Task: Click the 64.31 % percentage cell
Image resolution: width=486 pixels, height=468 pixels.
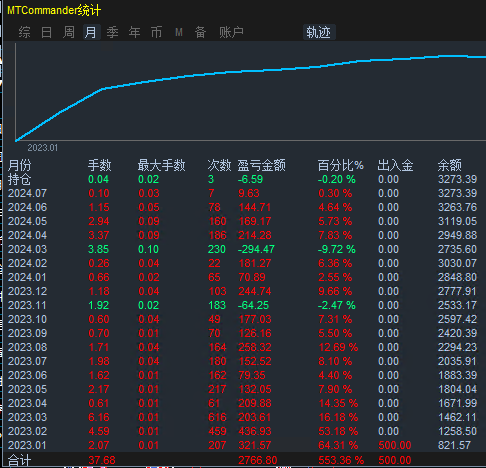Action: click(x=338, y=445)
